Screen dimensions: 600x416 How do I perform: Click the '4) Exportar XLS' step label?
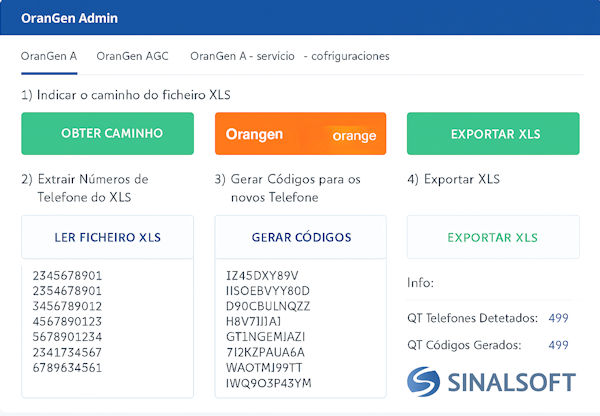tap(453, 179)
